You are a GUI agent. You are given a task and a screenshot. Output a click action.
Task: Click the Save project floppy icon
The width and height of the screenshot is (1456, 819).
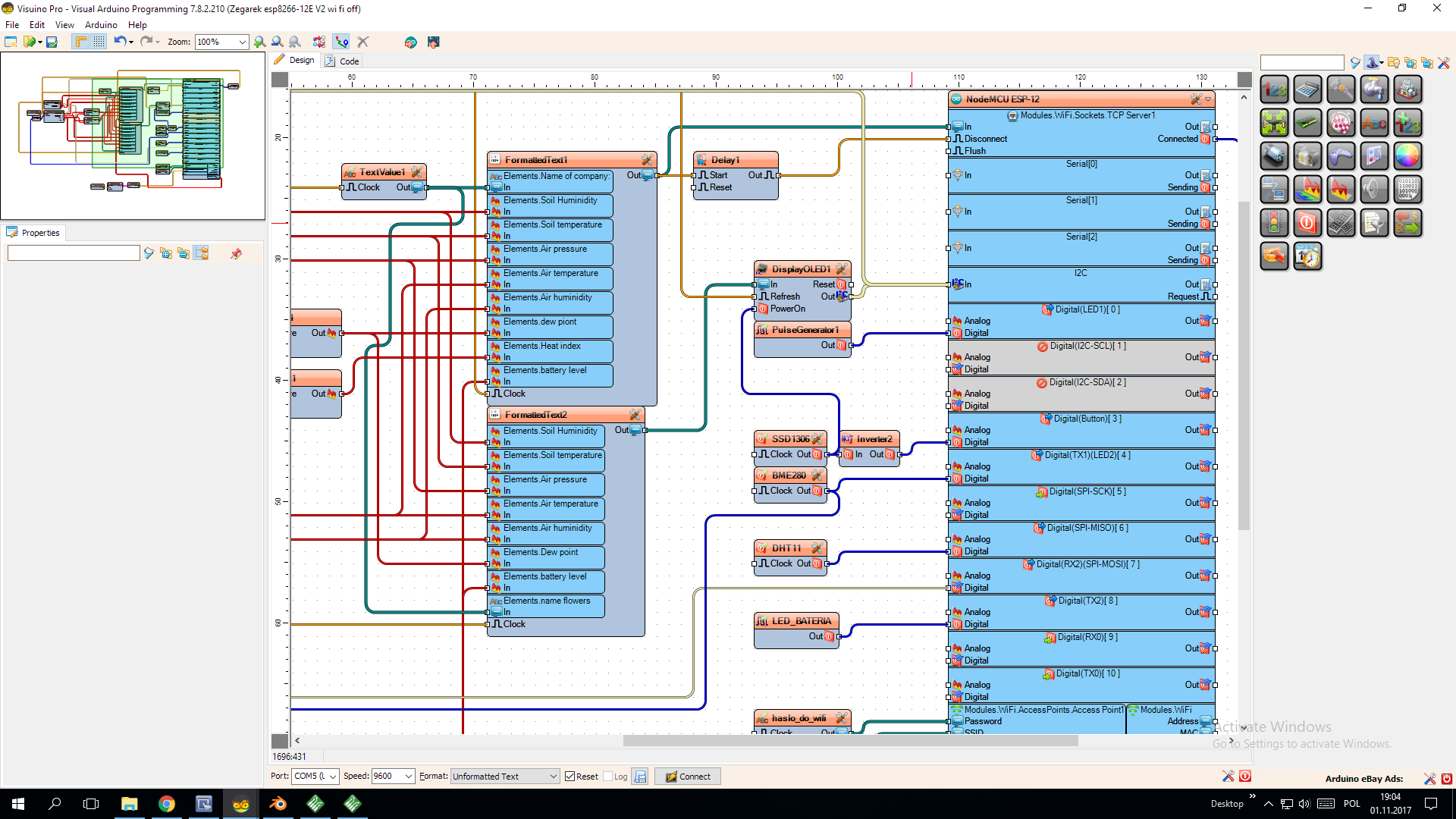coord(52,42)
